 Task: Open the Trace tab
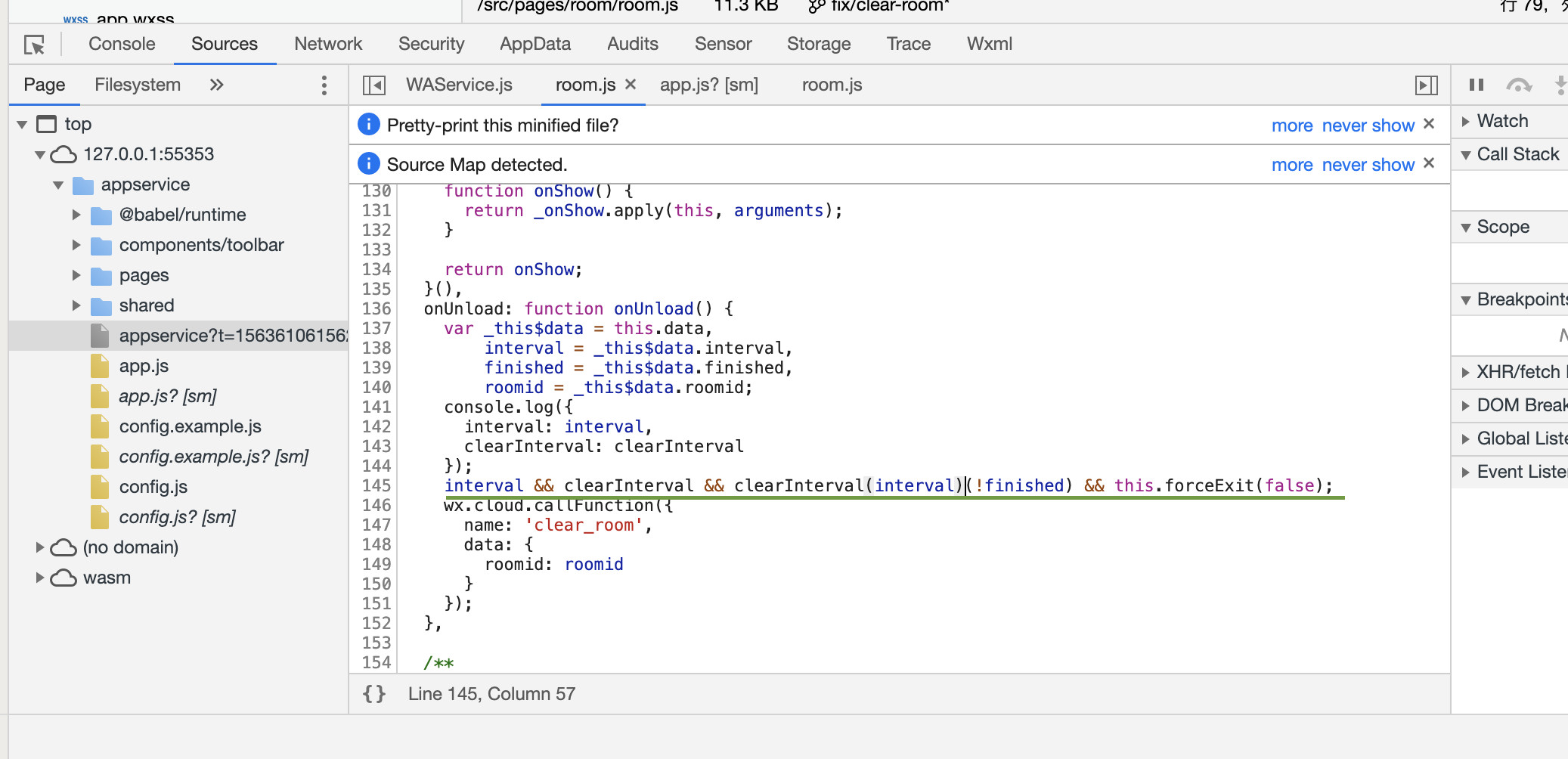909,44
